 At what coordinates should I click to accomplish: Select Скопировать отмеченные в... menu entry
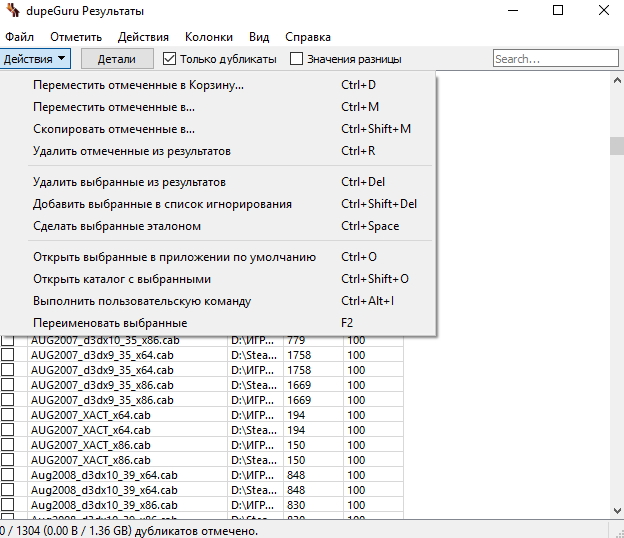[x=114, y=129]
